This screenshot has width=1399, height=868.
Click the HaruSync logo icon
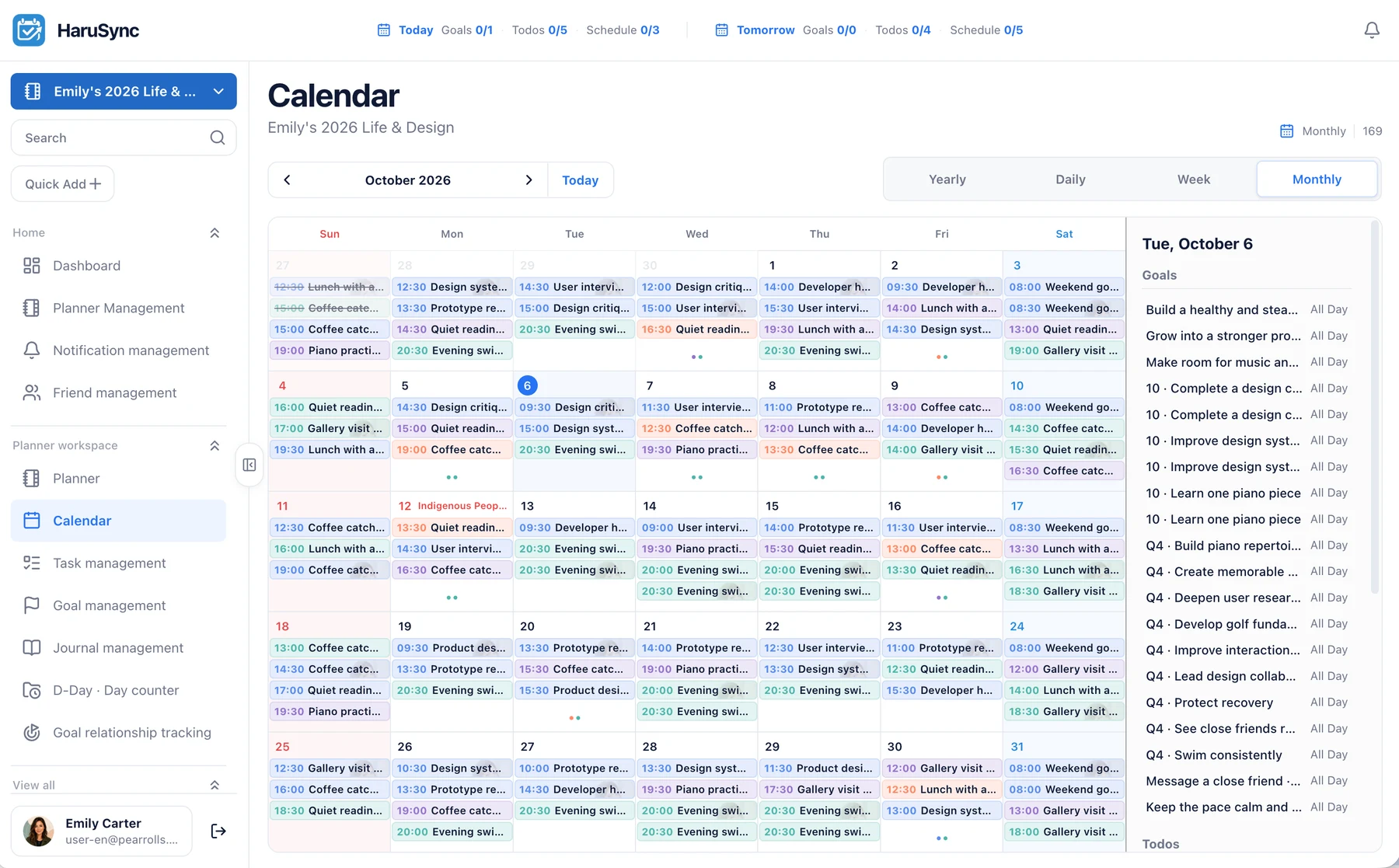click(x=29, y=30)
